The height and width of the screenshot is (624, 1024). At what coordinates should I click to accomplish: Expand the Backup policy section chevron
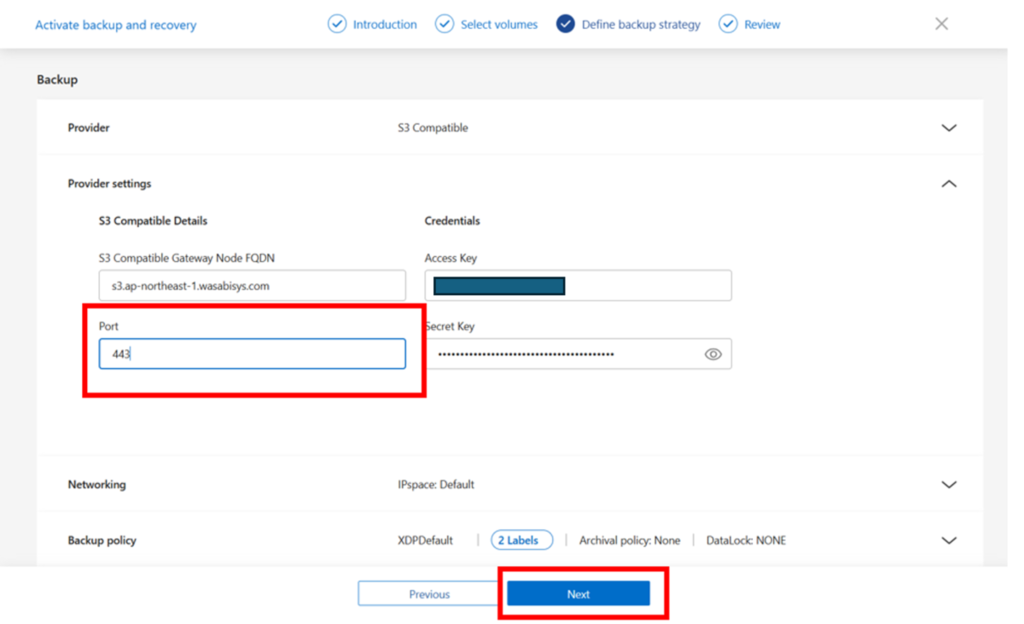point(949,540)
